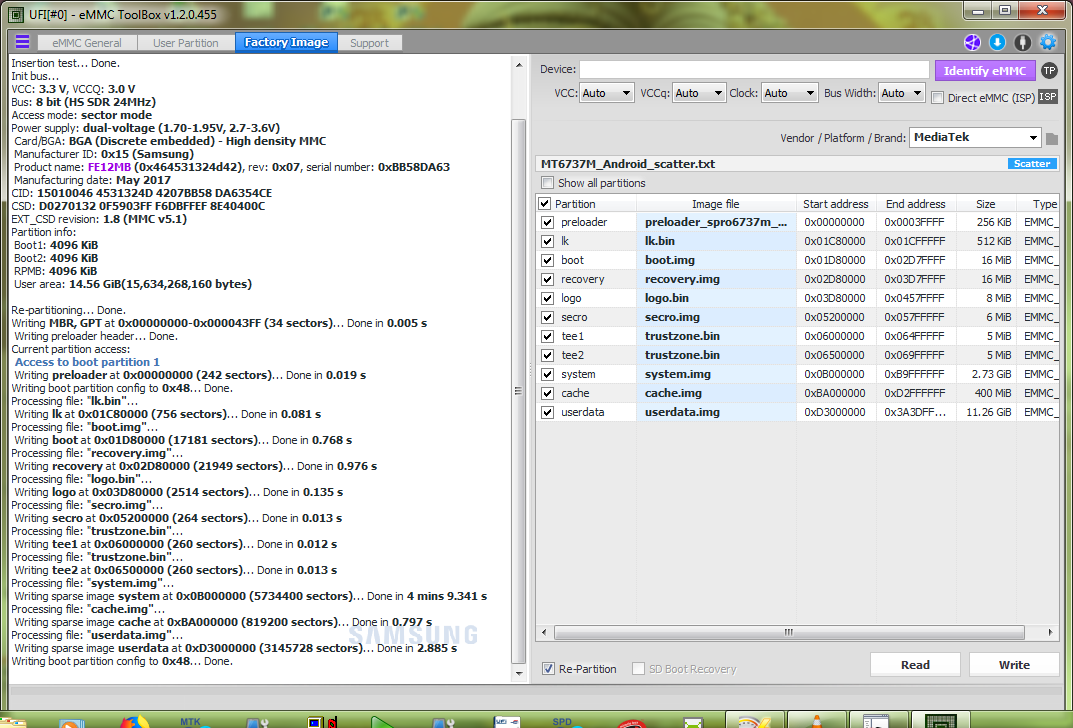
Task: Click partition table horizontal scroll right arrow
Action: coord(1050,632)
